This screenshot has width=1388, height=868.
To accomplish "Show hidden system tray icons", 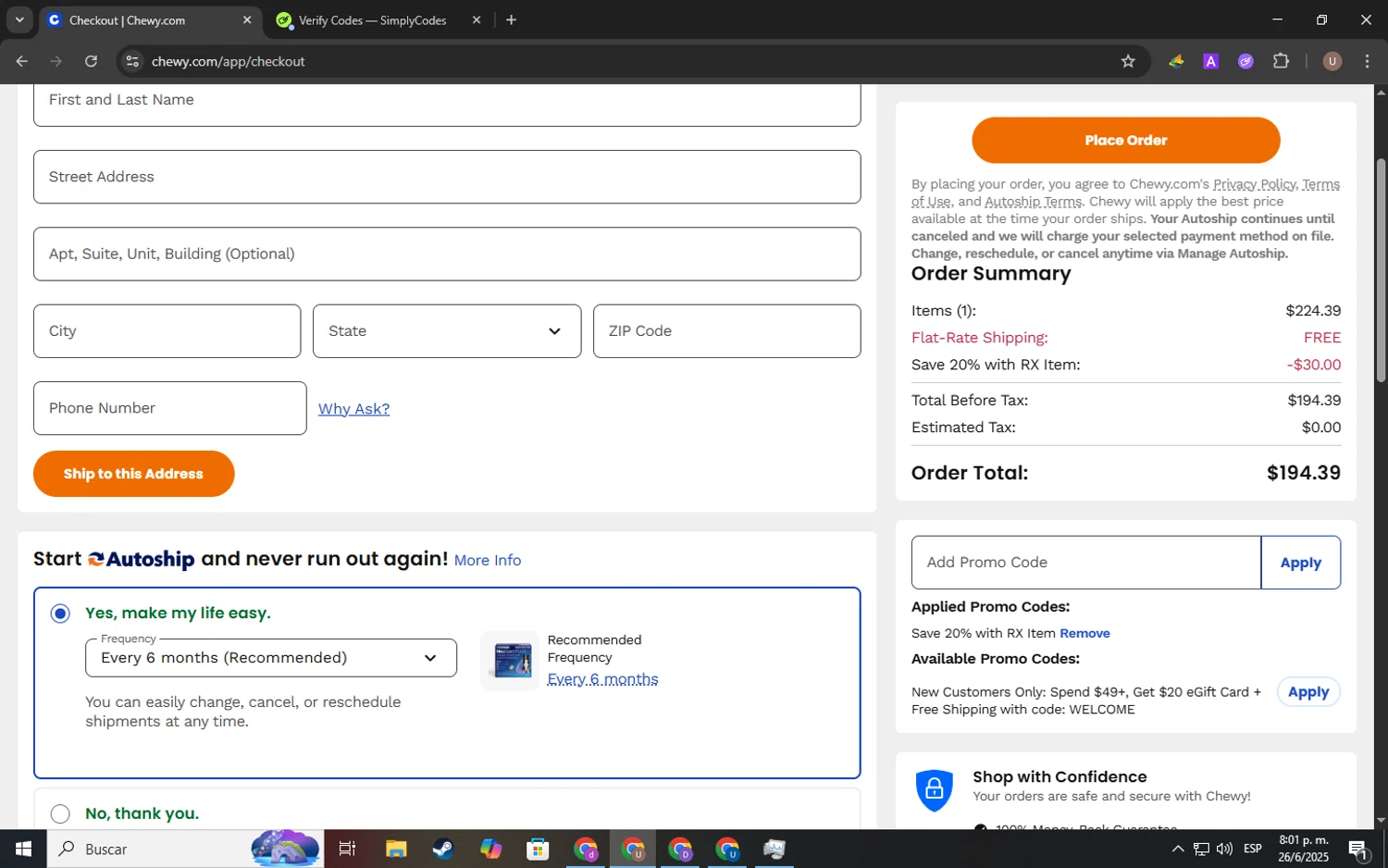I will click(x=1177, y=849).
